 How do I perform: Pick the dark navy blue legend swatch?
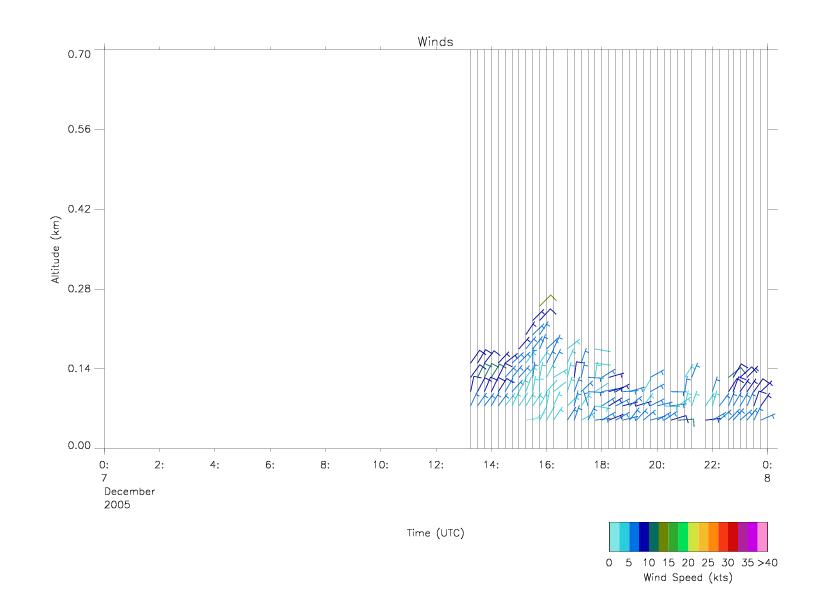pyautogui.click(x=643, y=537)
